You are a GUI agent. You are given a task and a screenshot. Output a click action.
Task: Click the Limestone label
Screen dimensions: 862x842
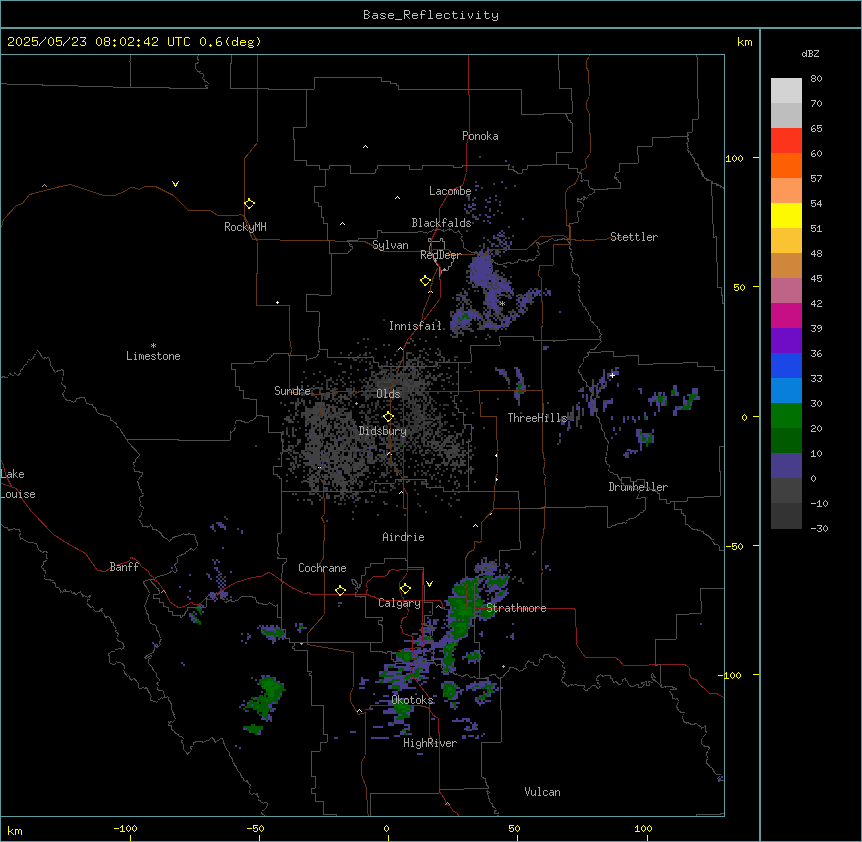coord(153,356)
